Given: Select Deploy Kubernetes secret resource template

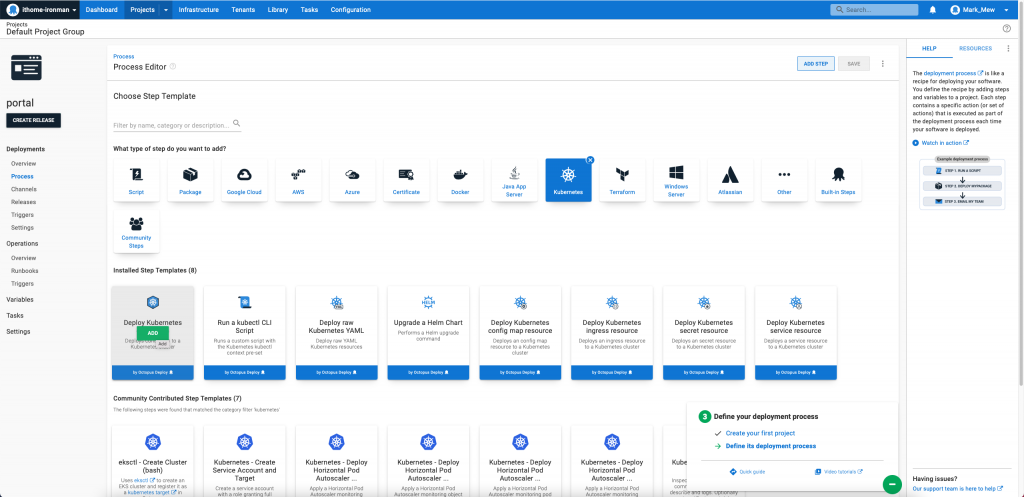Looking at the screenshot, I should (x=704, y=332).
